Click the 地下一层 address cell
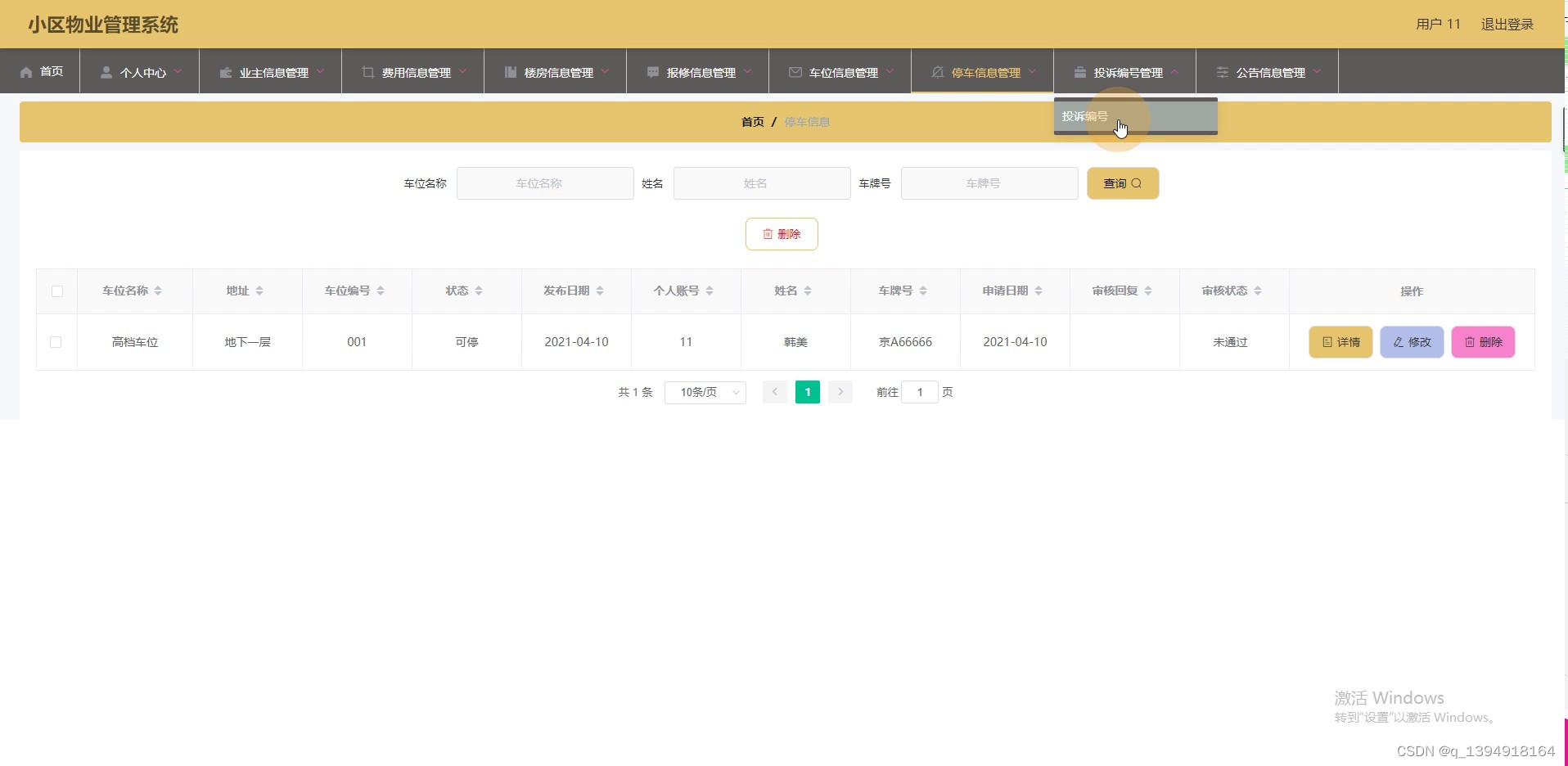Viewport: 1568px width, 766px height. [x=247, y=342]
